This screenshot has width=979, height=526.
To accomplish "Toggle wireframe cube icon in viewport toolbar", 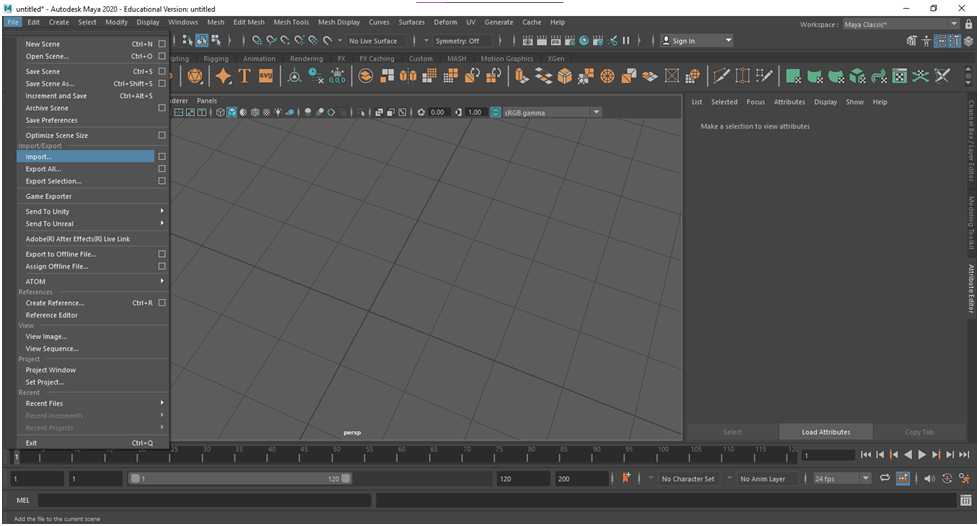I will click(220, 112).
